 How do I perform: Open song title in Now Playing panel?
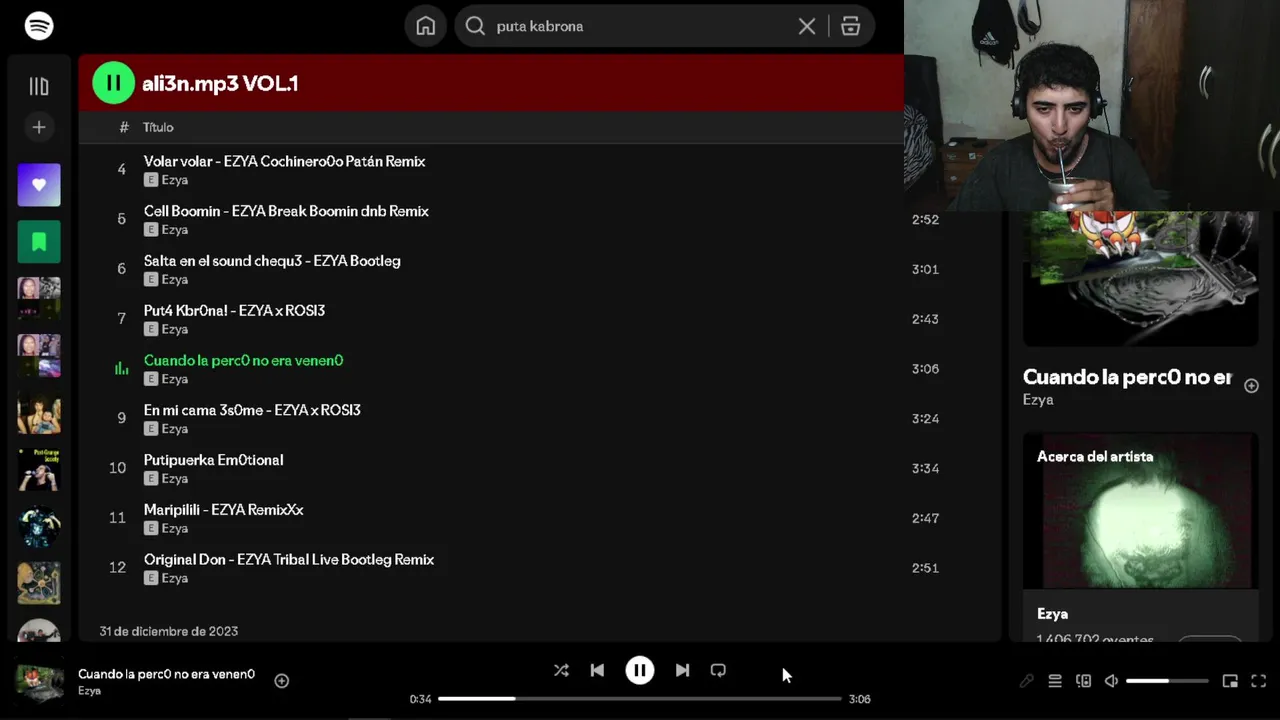point(1127,377)
